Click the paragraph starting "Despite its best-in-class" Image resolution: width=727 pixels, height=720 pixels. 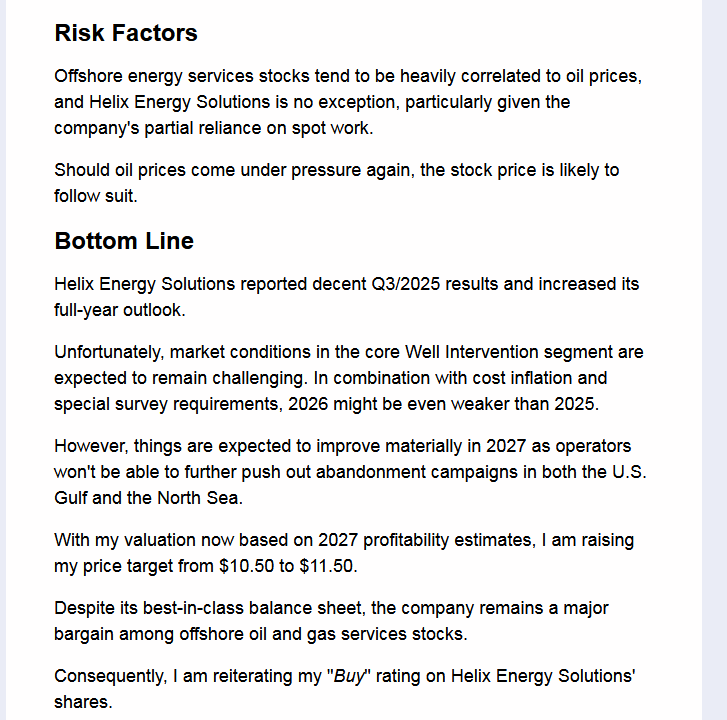331,621
